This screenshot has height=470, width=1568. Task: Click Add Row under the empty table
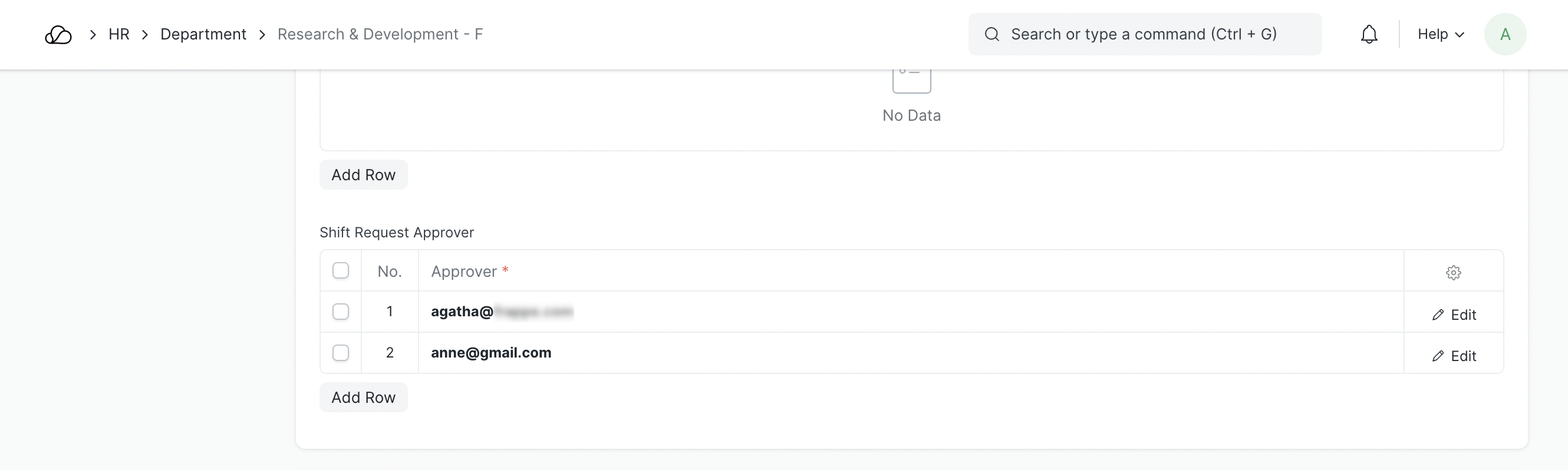click(363, 175)
